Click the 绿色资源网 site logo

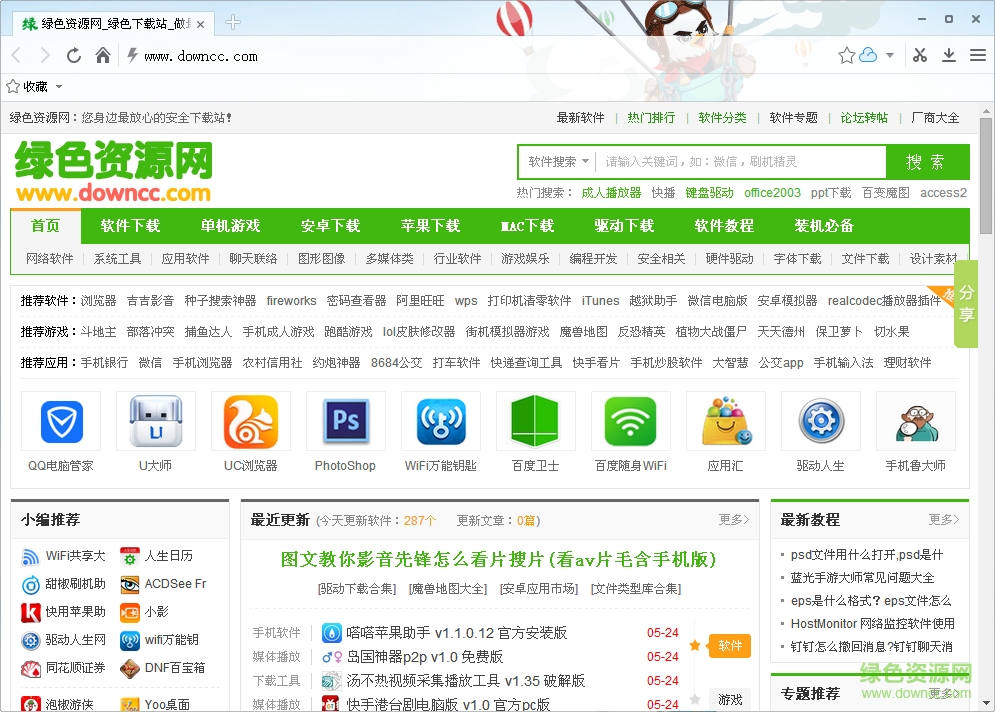(114, 171)
